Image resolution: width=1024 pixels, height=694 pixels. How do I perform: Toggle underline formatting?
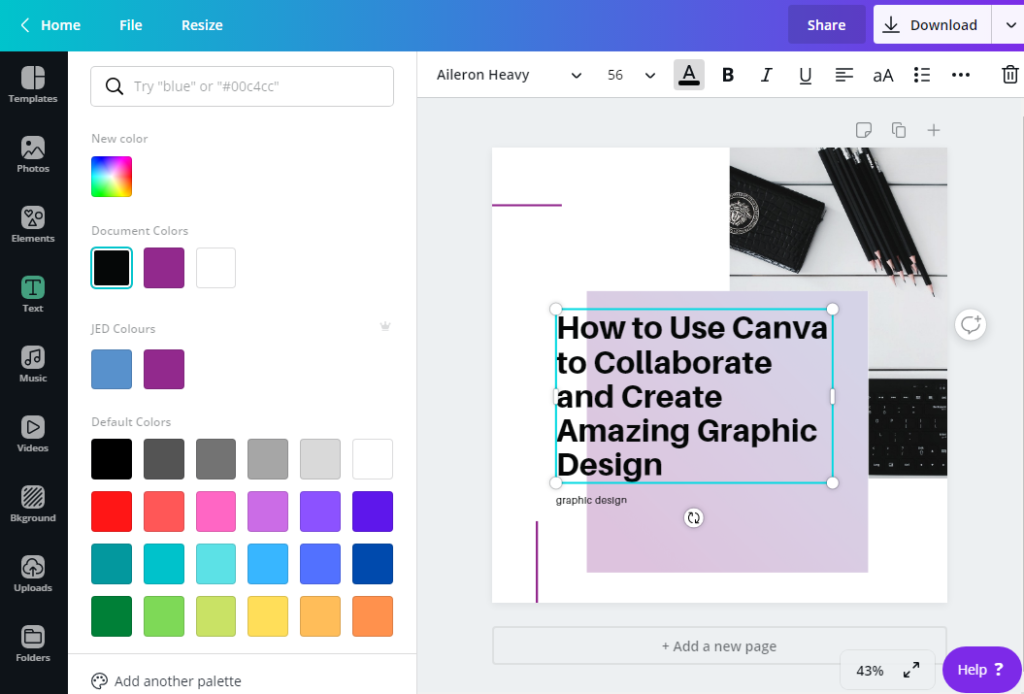pyautogui.click(x=805, y=74)
